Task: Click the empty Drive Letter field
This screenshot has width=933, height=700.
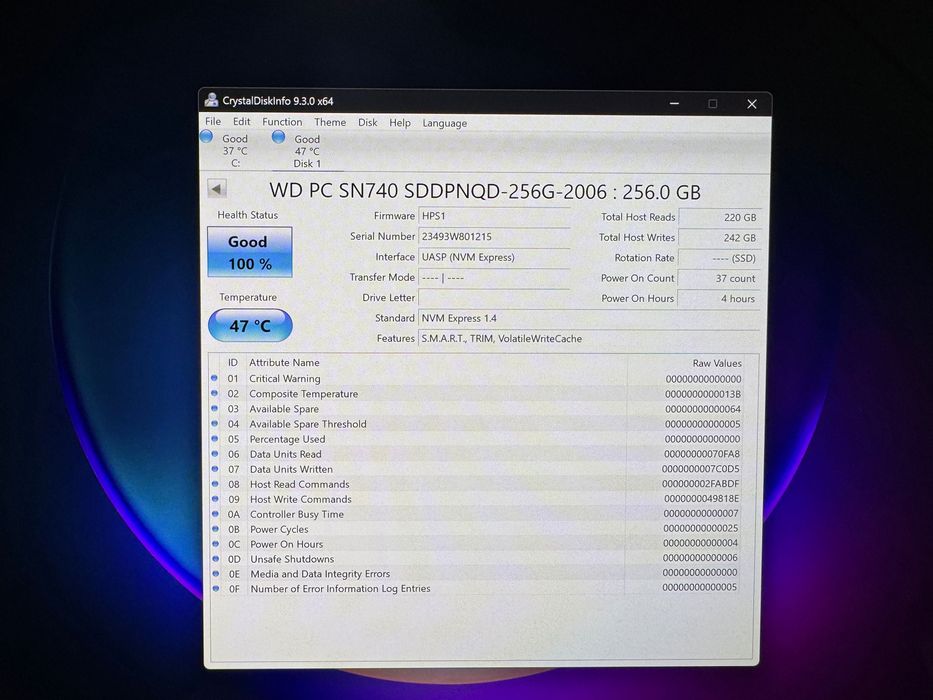Action: click(494, 298)
